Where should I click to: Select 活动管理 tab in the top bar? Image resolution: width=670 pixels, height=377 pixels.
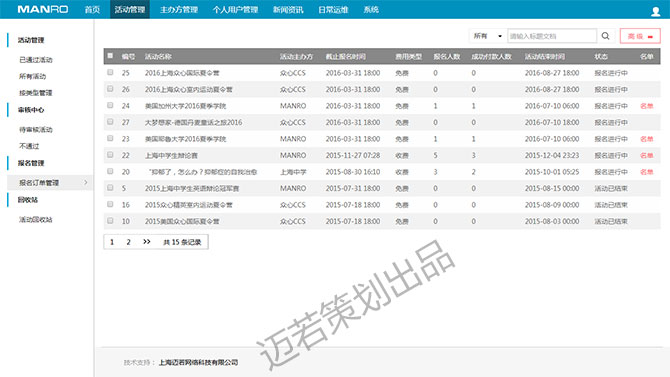(130, 9)
